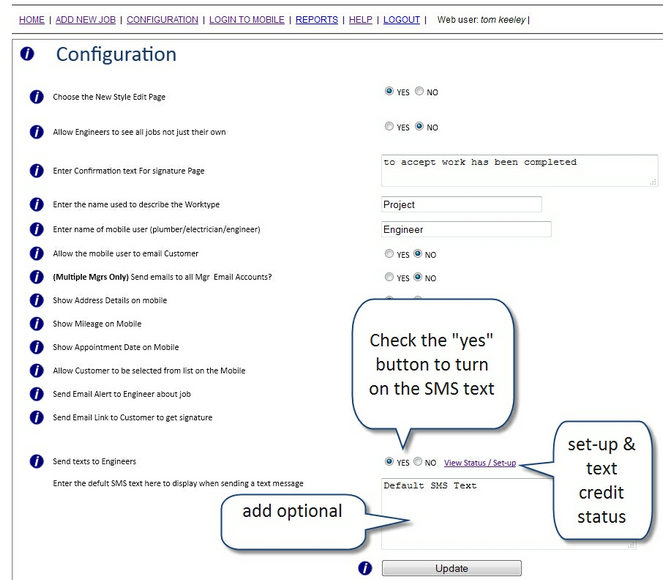Open CONFIGURATION in the navigation bar
This screenshot has width=663, height=580.
coord(162,20)
